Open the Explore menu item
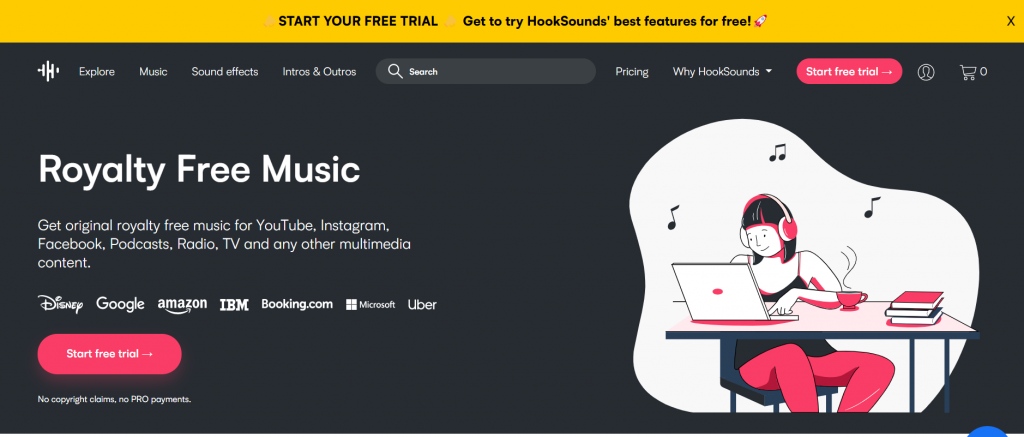Image resolution: width=1024 pixels, height=437 pixels. 97,72
